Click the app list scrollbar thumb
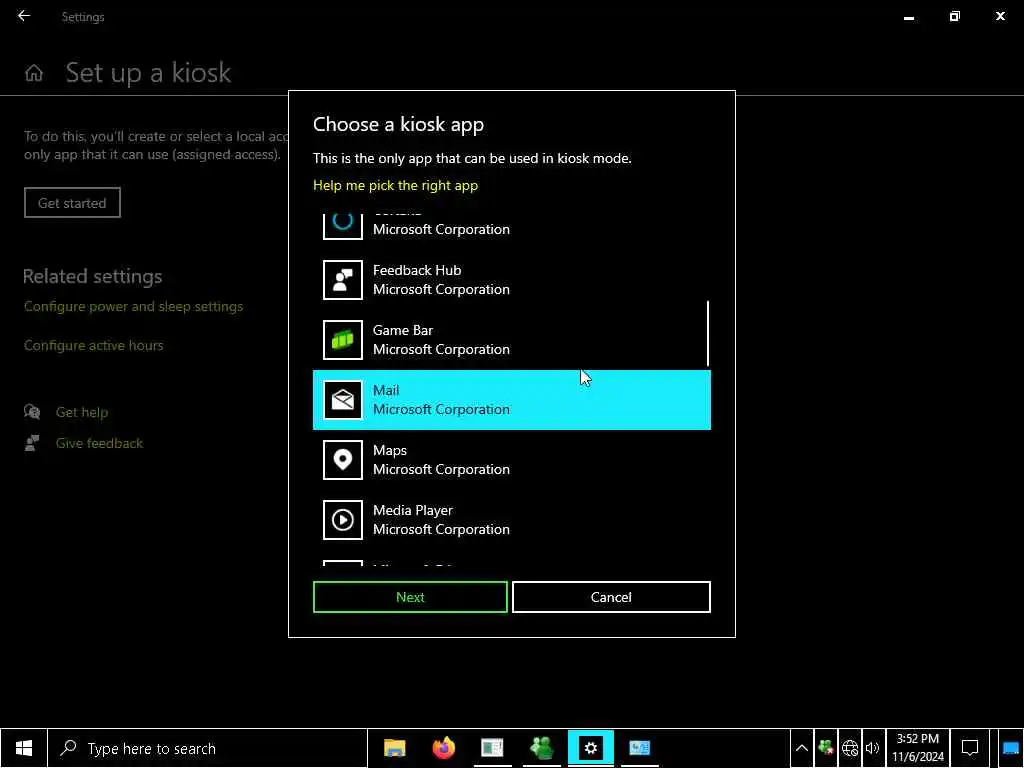This screenshot has height=768, width=1024. coord(708,333)
